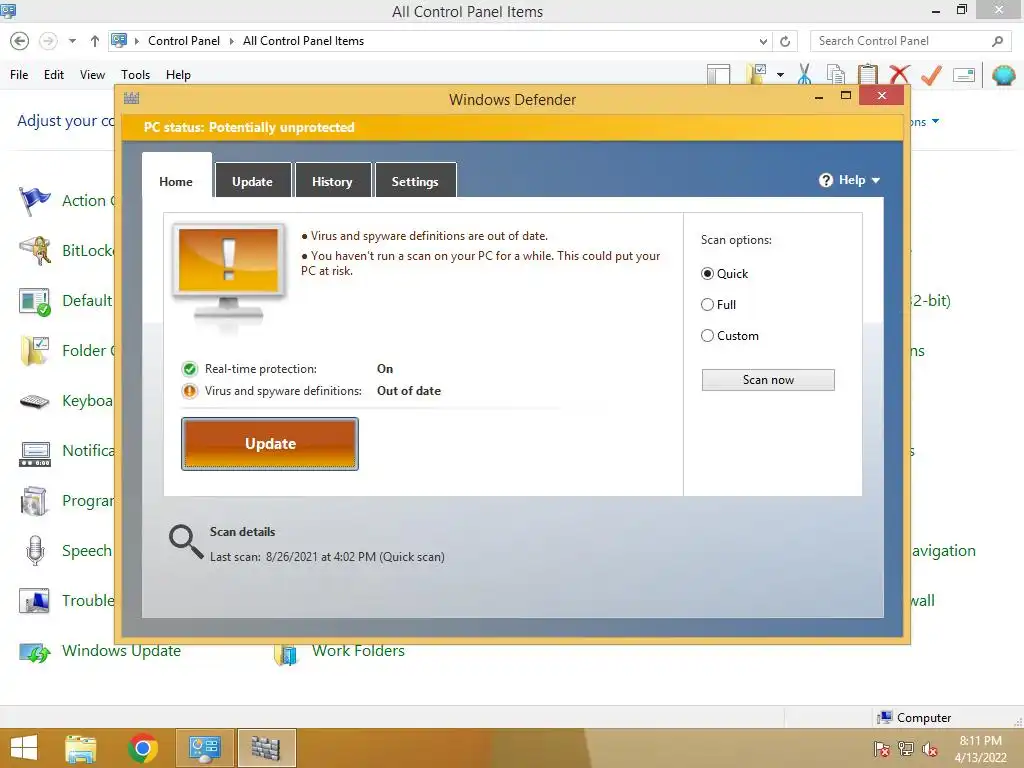The image size is (1024, 768).
Task: Click the search magnifier icon
Action: tap(997, 41)
